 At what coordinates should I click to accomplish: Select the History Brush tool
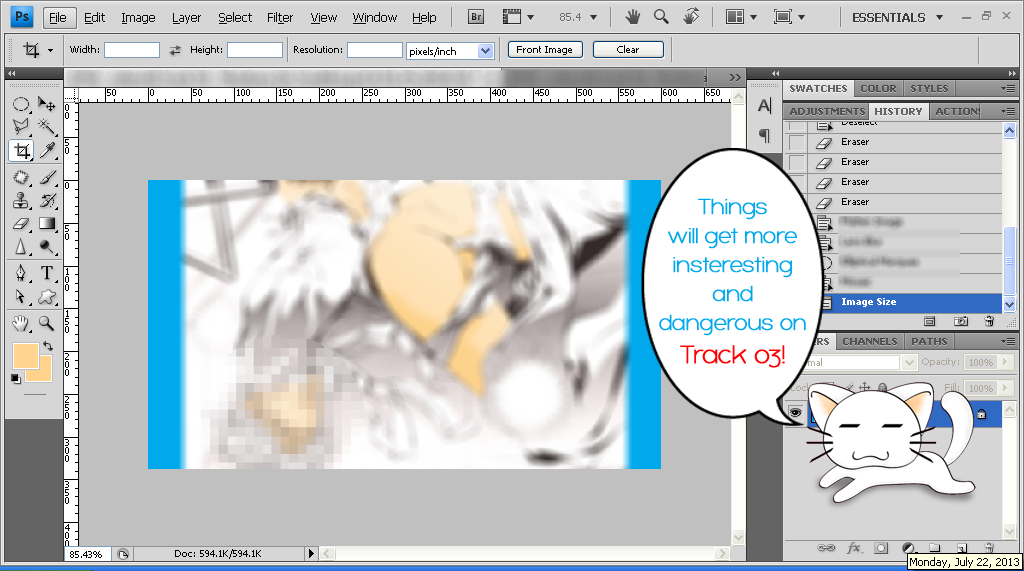46,201
